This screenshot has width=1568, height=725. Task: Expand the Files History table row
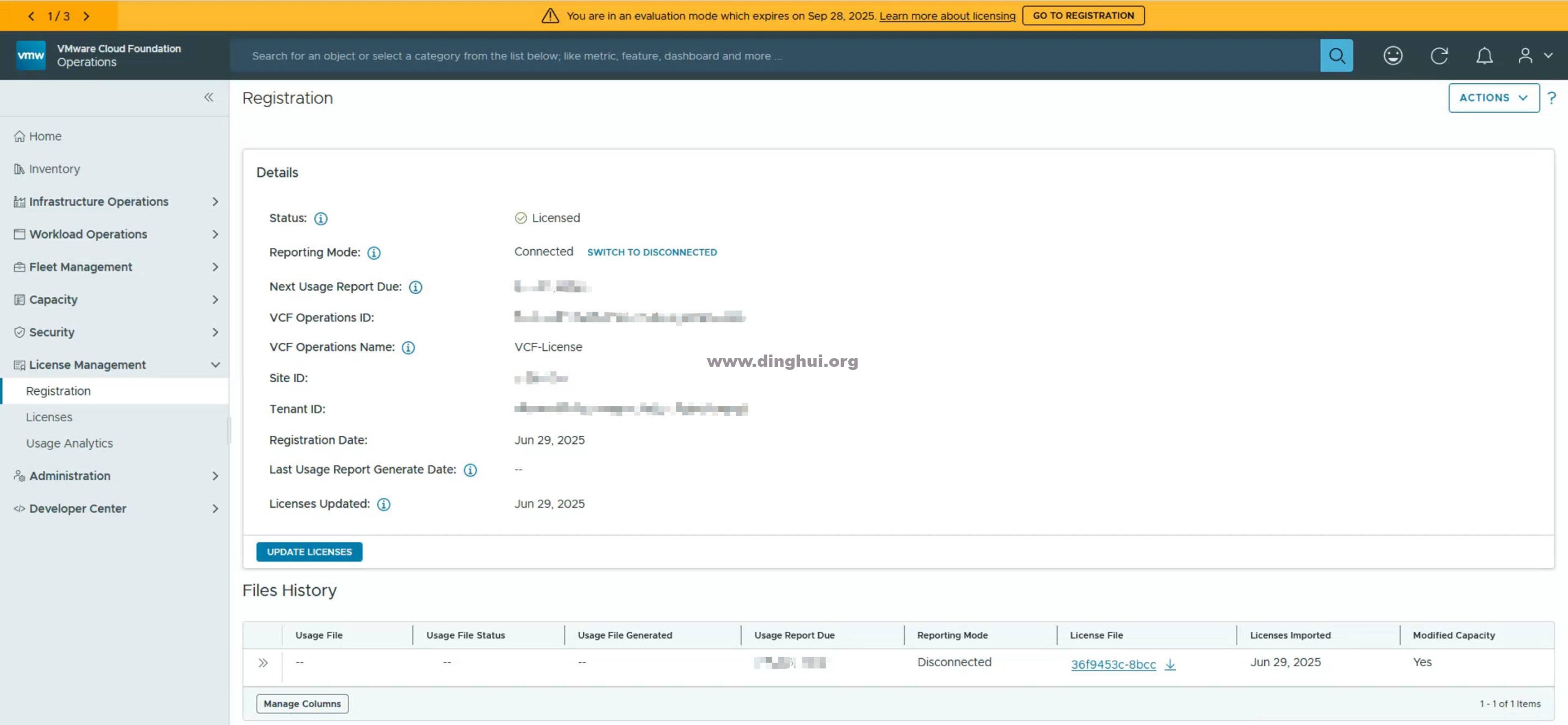pyautogui.click(x=263, y=663)
